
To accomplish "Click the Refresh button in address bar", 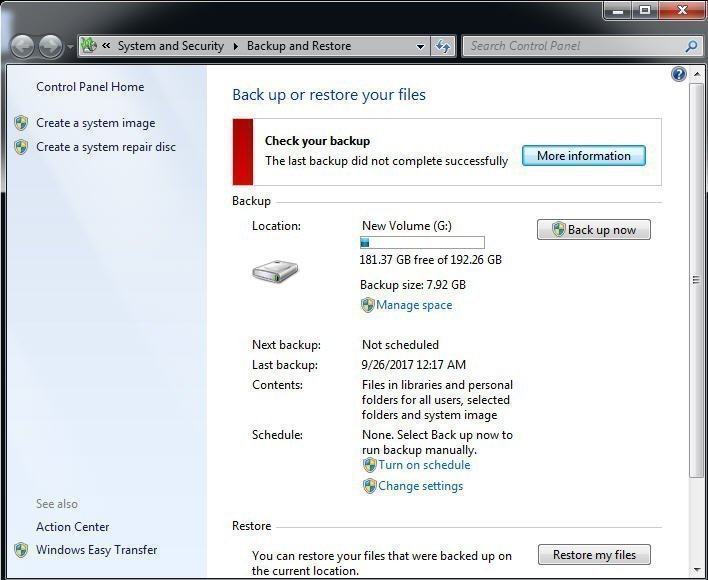I will 443,46.
